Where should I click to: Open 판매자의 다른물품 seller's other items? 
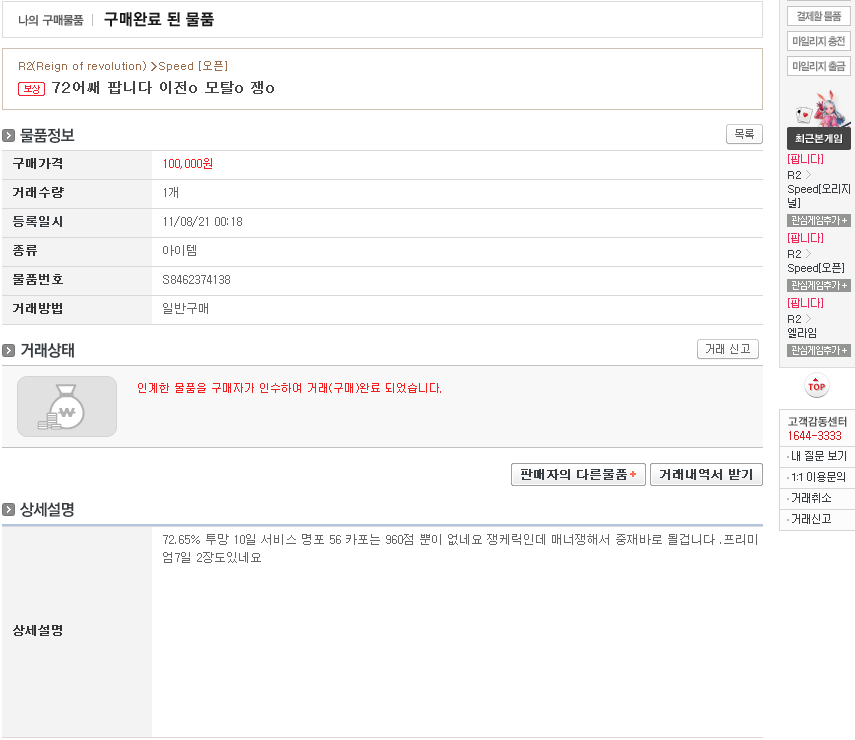(577, 474)
